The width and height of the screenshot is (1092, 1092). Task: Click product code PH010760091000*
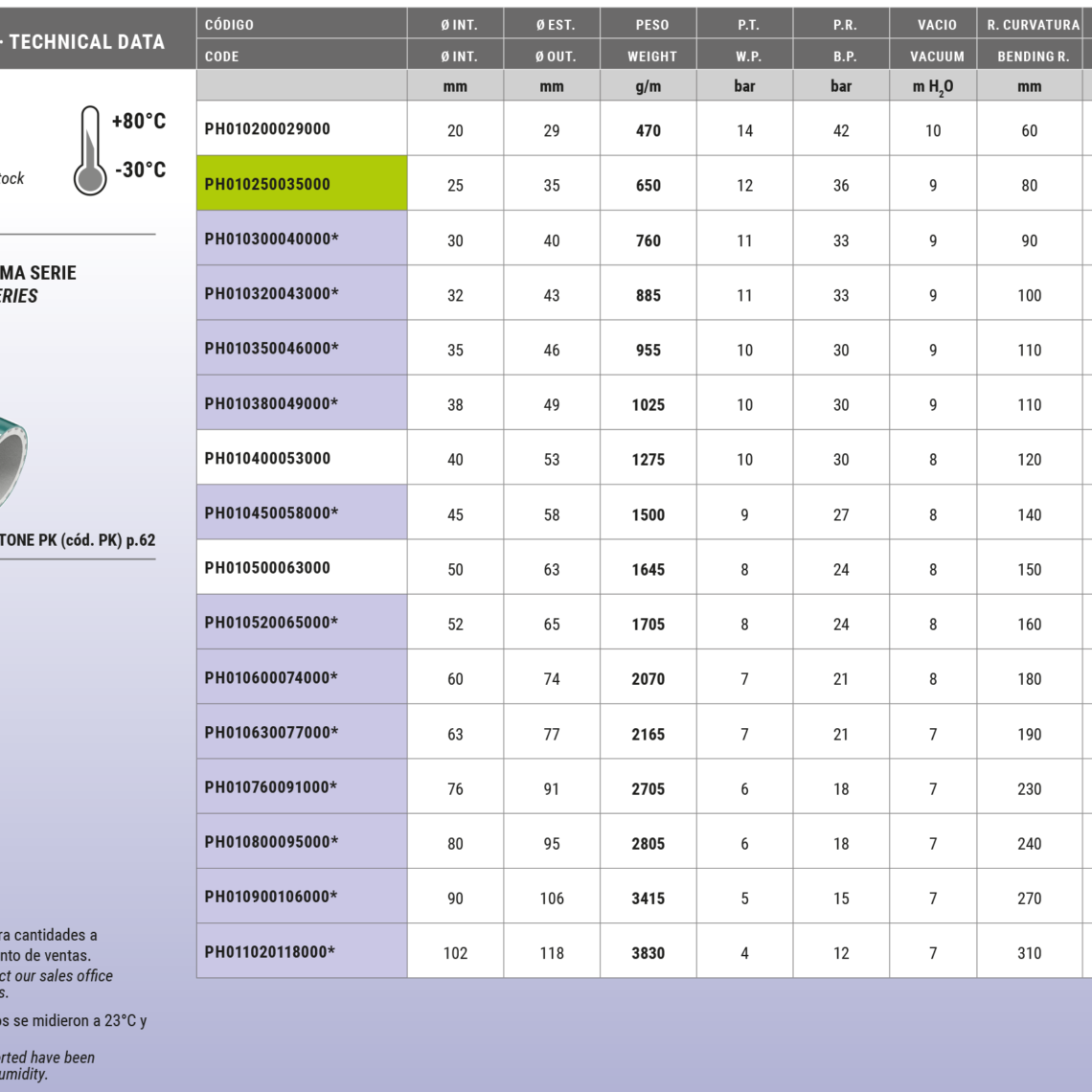[x=270, y=787]
